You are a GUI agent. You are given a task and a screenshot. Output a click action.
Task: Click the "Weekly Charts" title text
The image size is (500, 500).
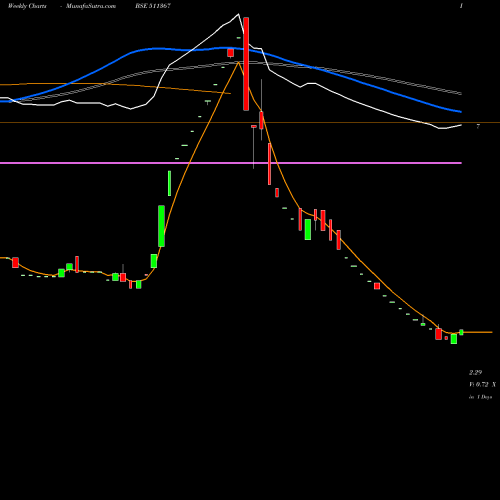(27, 6)
